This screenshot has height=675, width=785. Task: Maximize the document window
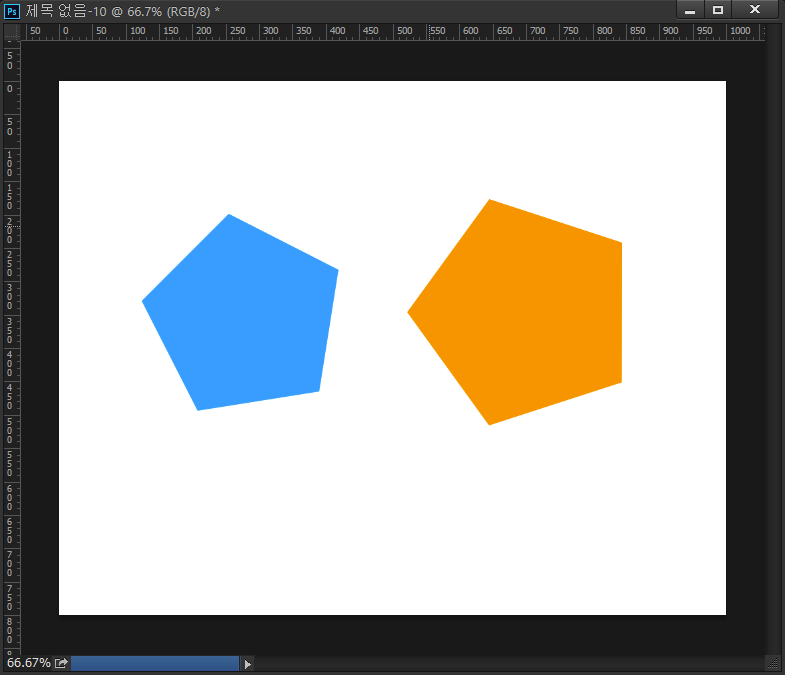click(718, 10)
